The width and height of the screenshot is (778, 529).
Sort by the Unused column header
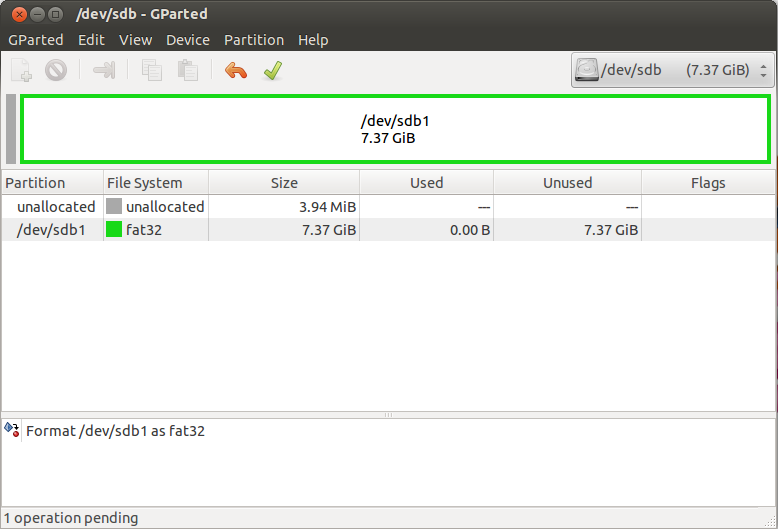click(567, 183)
